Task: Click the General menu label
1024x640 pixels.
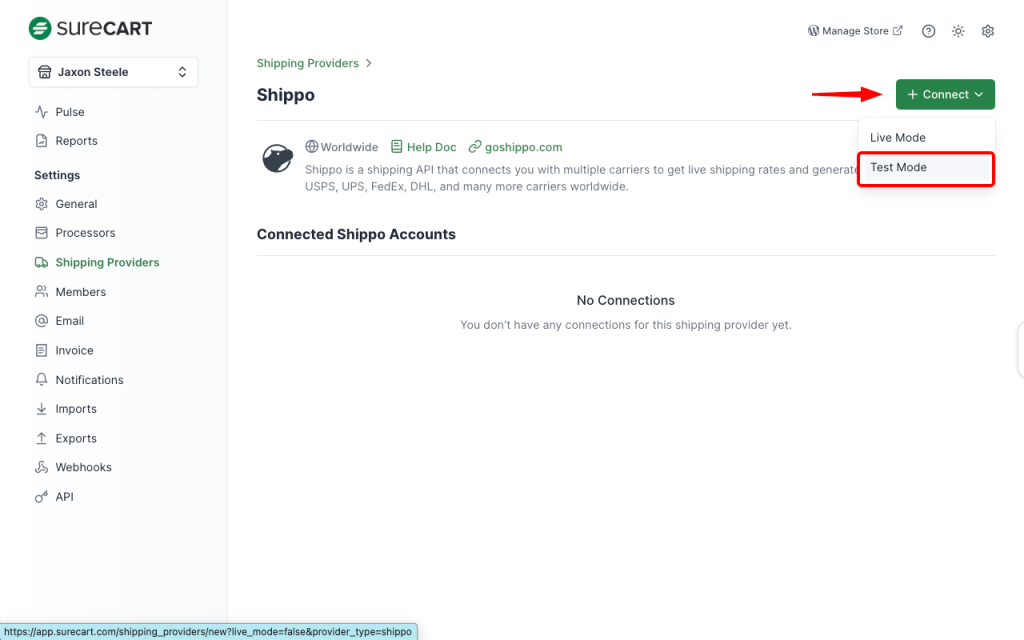Action: 76,204
